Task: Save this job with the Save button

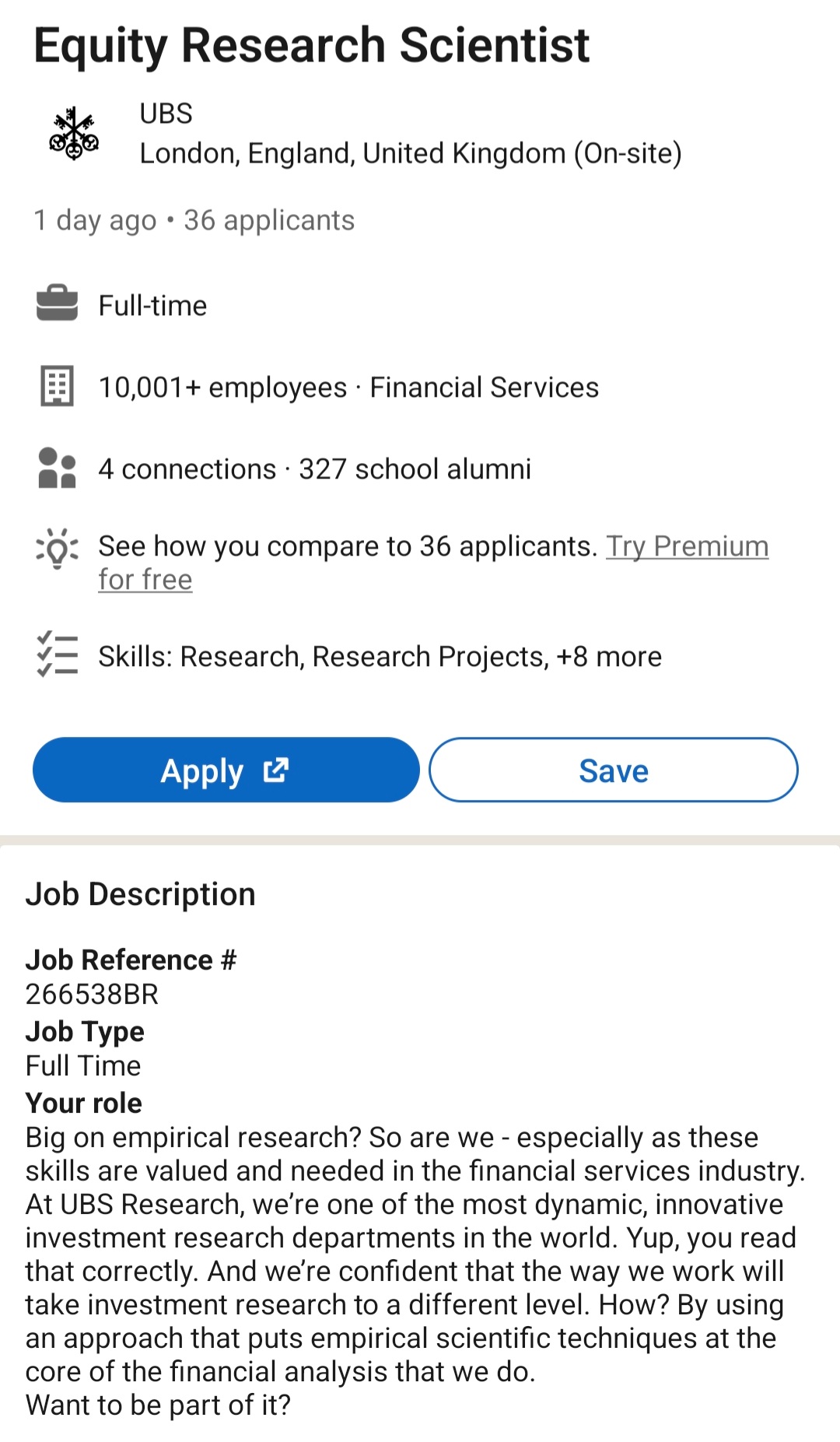Action: [613, 770]
